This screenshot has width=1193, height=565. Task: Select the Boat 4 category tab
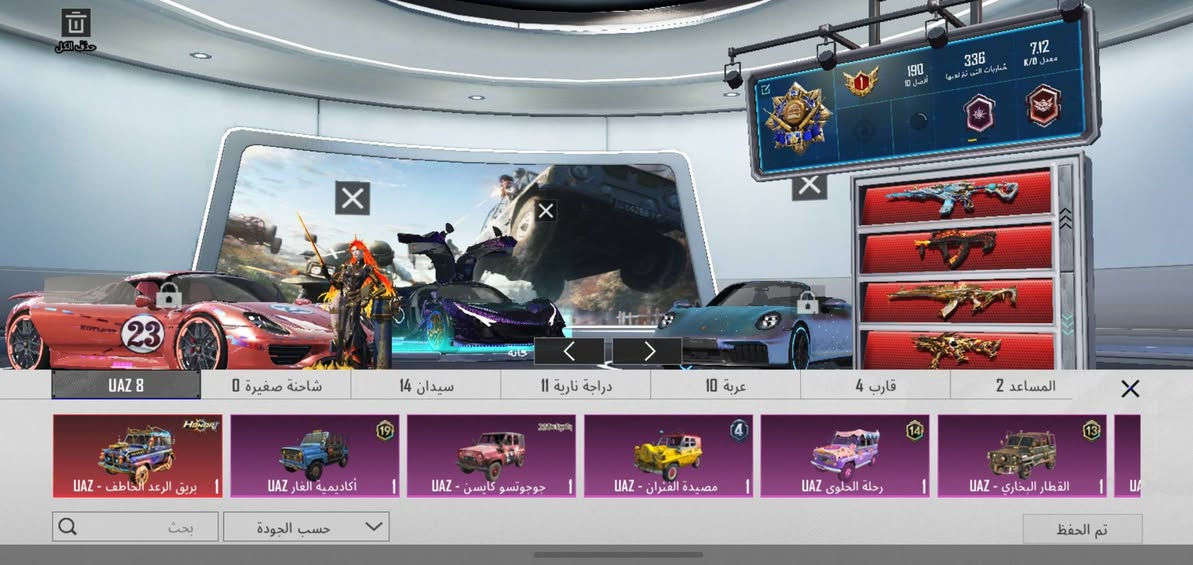[876, 386]
